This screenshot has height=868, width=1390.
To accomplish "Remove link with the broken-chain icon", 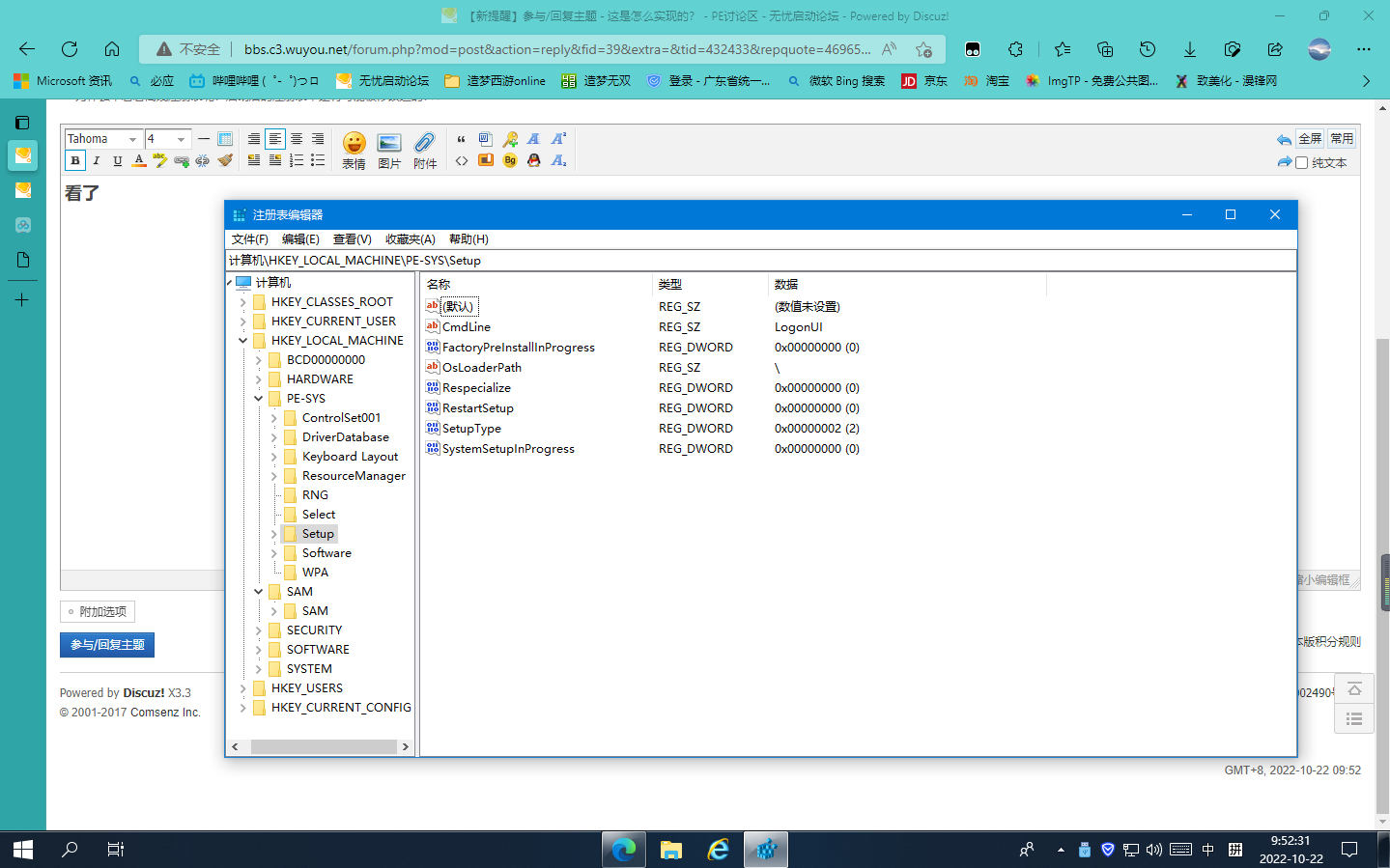I will click(x=202, y=160).
